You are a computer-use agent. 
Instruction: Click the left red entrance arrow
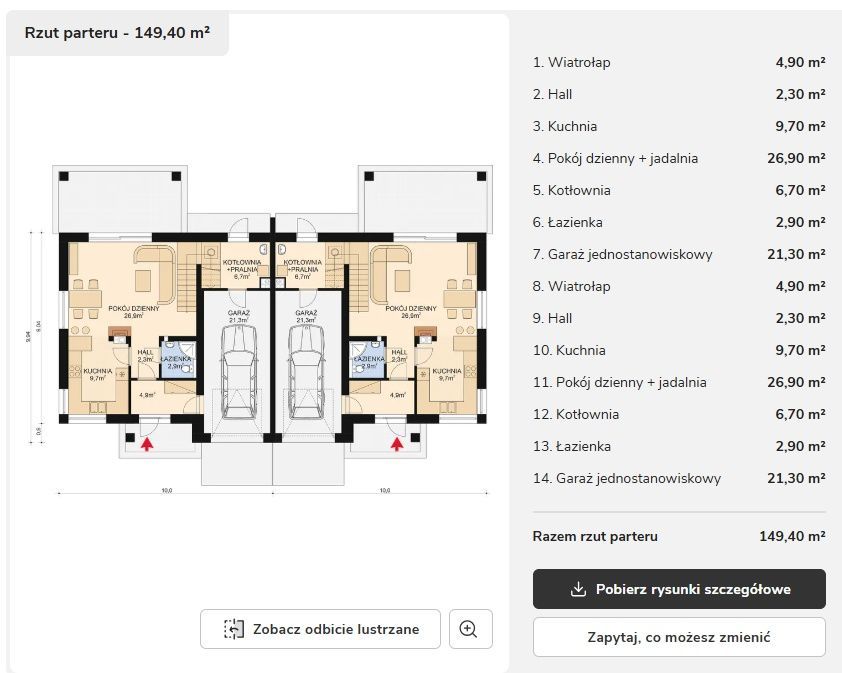coord(147,442)
